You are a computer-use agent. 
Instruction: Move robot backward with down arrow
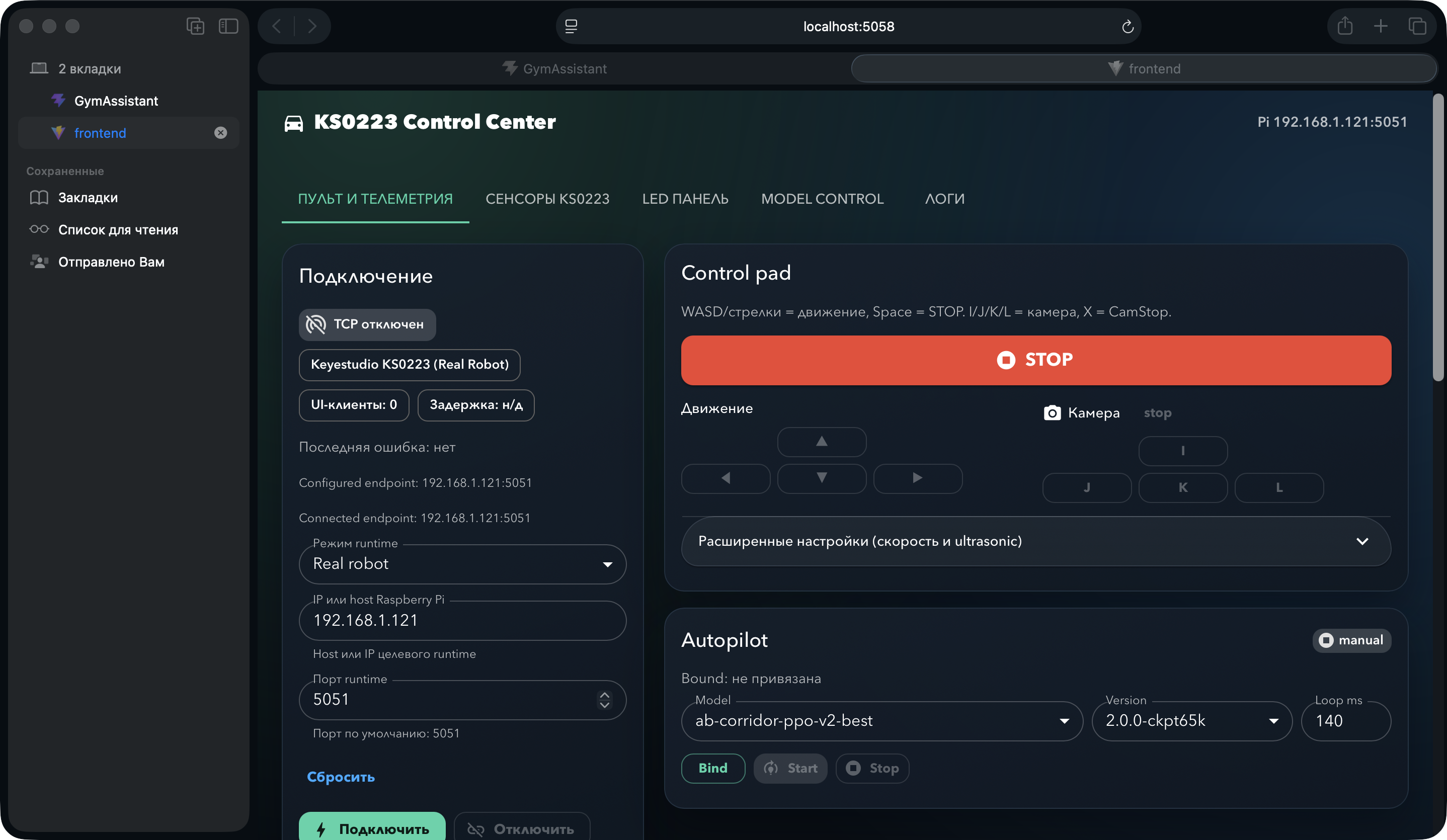click(822, 478)
